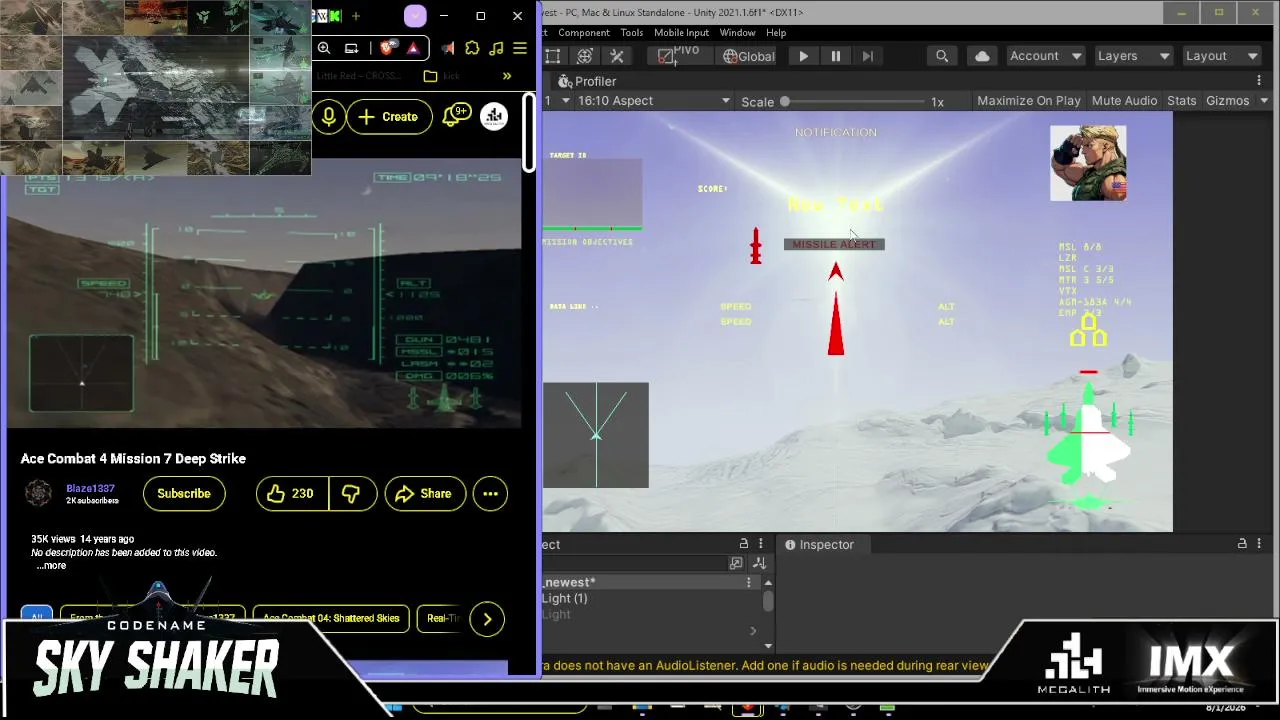The height and width of the screenshot is (720, 1280).
Task: Open the kick bookmarks folder
Action: 441,76
